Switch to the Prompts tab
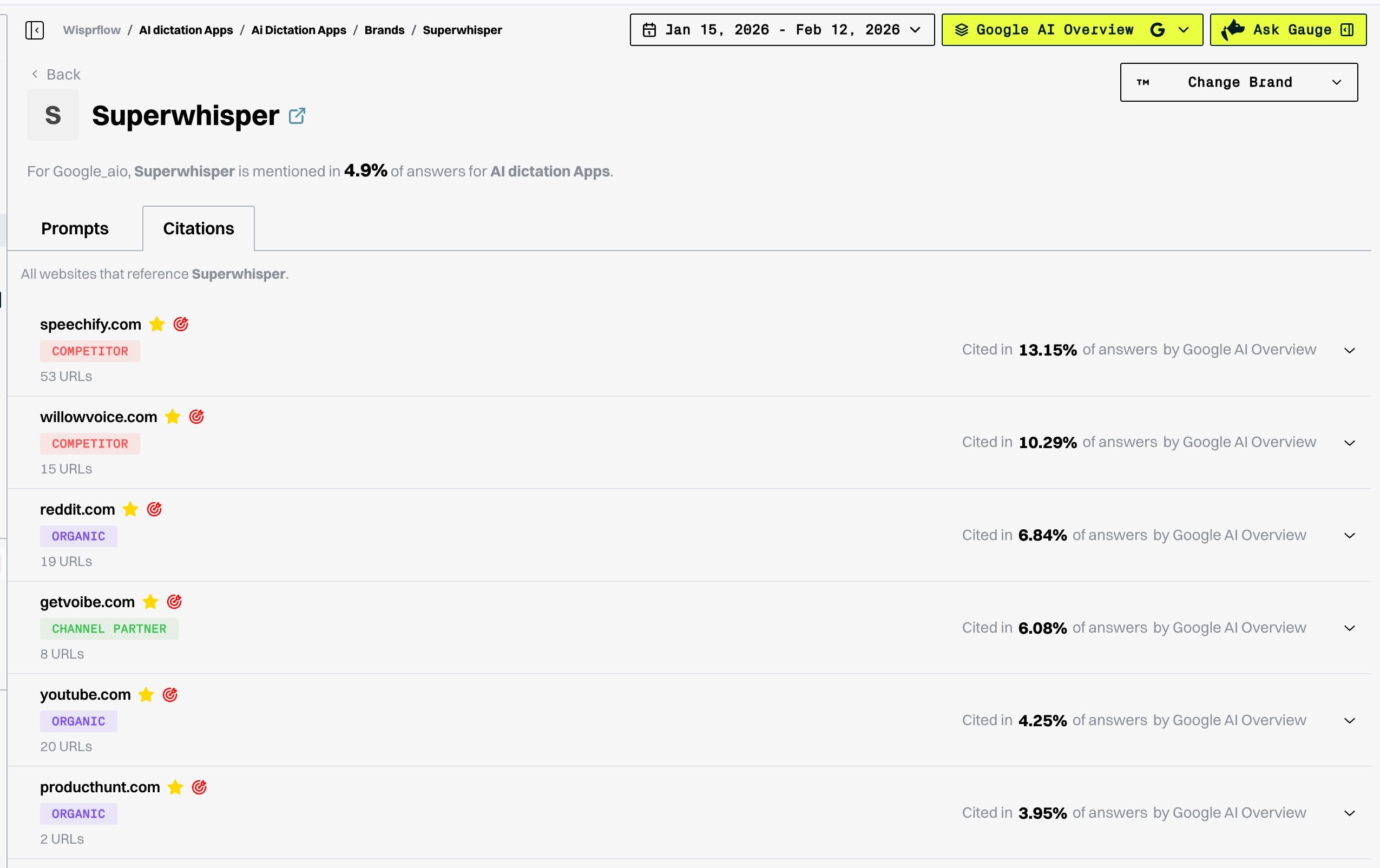This screenshot has width=1380, height=868. [x=75, y=228]
